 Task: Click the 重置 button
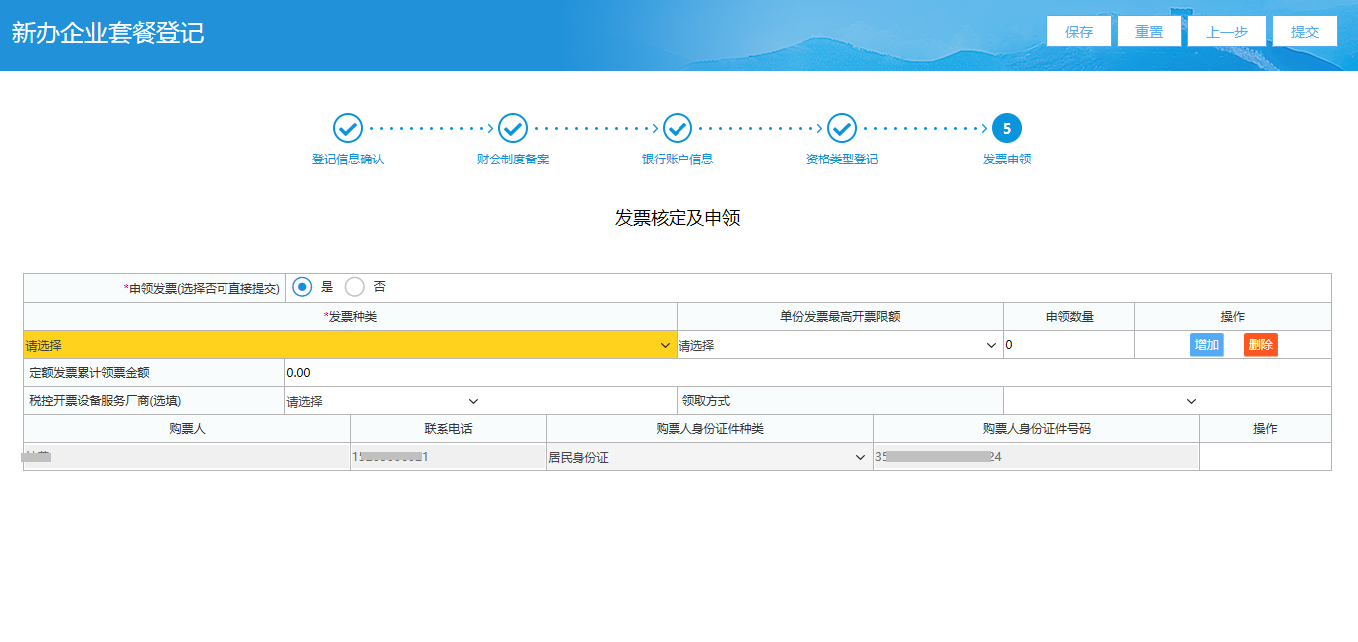tap(1149, 31)
